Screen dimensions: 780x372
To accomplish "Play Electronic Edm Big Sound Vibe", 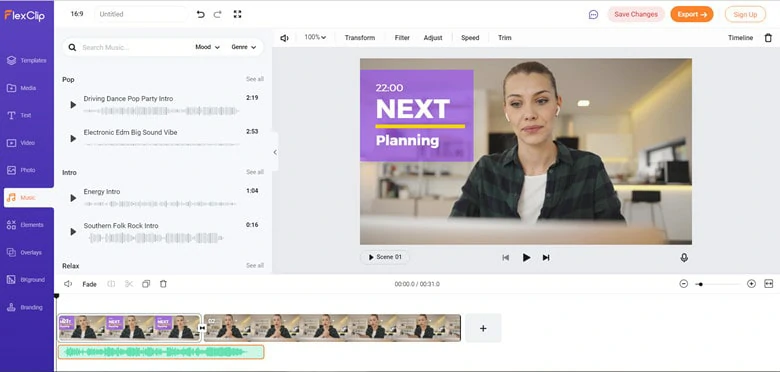I will coord(73,139).
